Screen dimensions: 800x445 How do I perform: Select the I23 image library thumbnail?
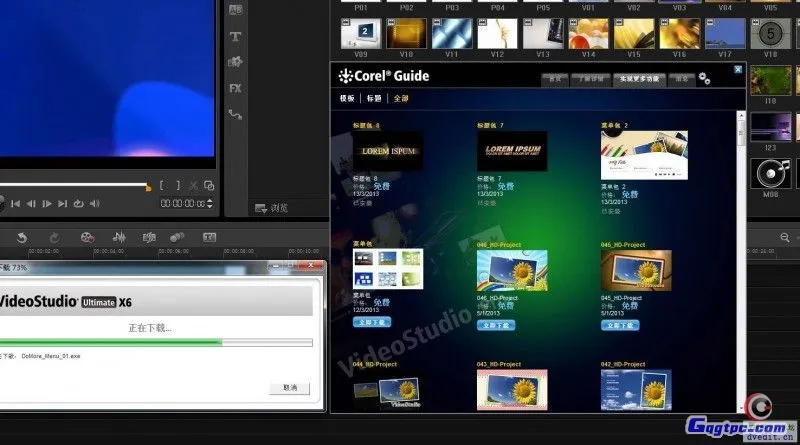pos(770,127)
